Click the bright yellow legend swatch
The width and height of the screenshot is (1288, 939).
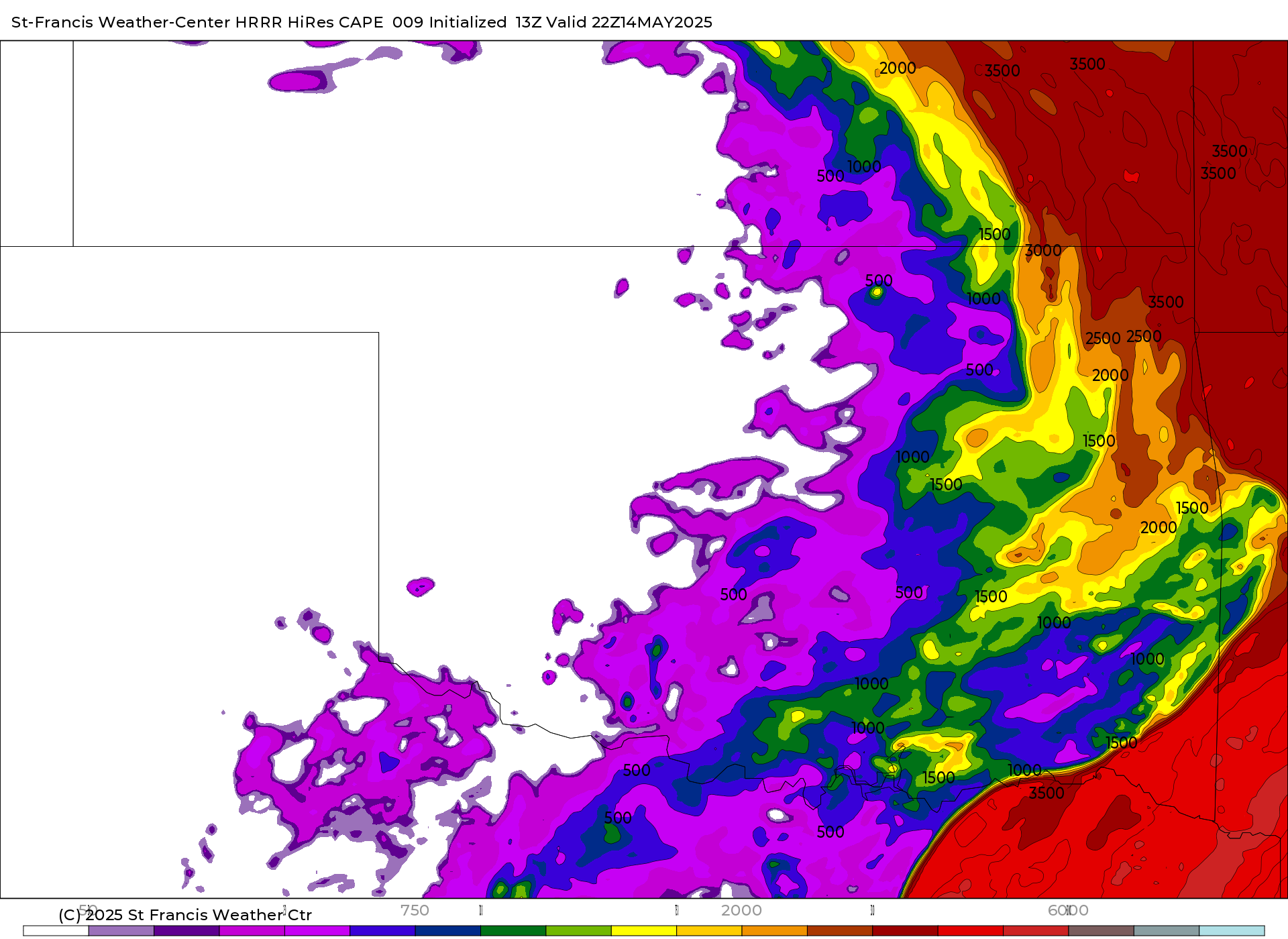pyautogui.click(x=644, y=931)
